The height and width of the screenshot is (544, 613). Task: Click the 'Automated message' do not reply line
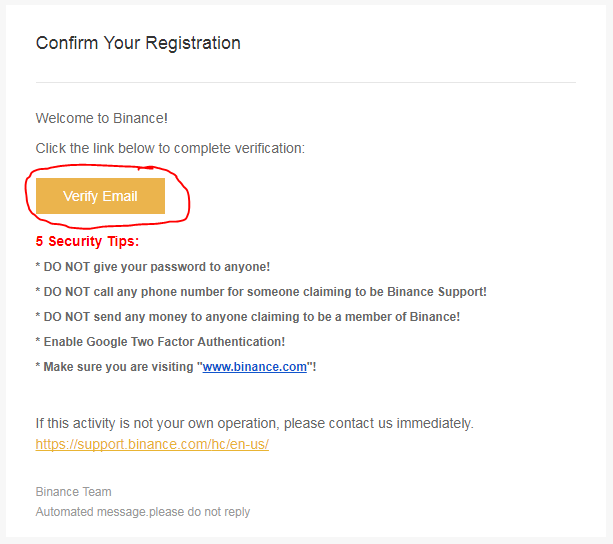click(143, 512)
